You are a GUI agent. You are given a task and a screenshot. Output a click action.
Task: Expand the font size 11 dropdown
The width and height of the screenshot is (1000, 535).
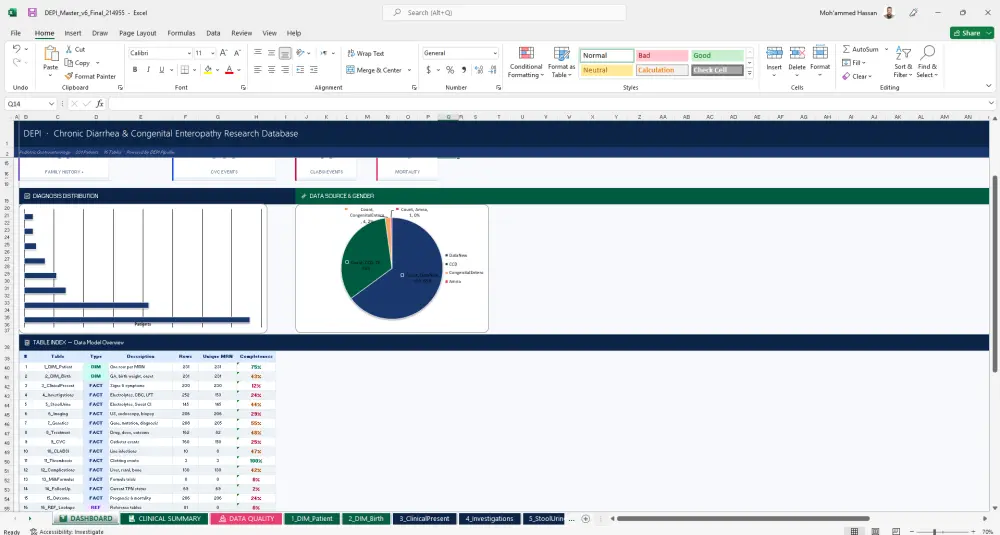[213, 54]
